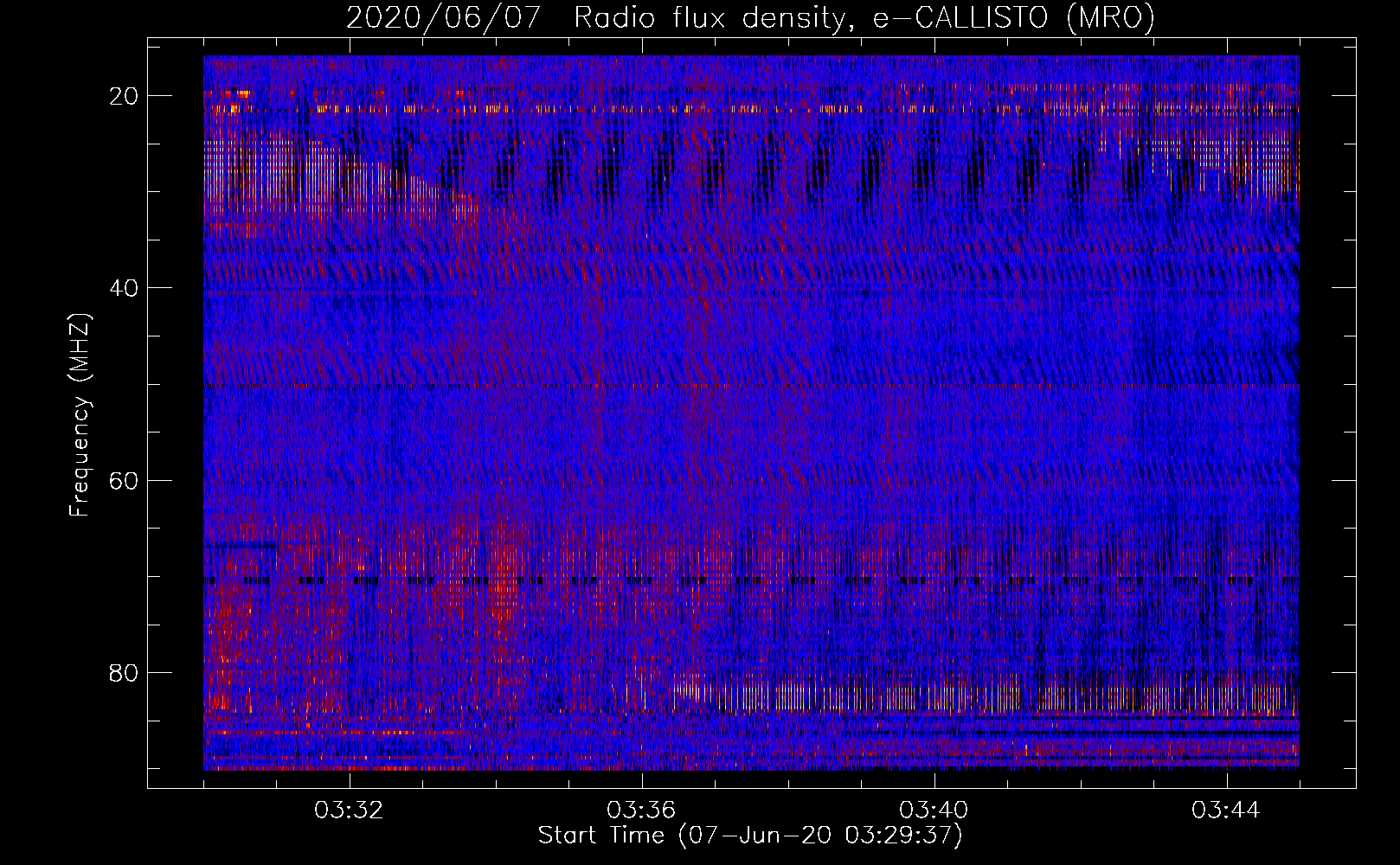
Task: Click the 03:32 time tick label
Action: 349,811
